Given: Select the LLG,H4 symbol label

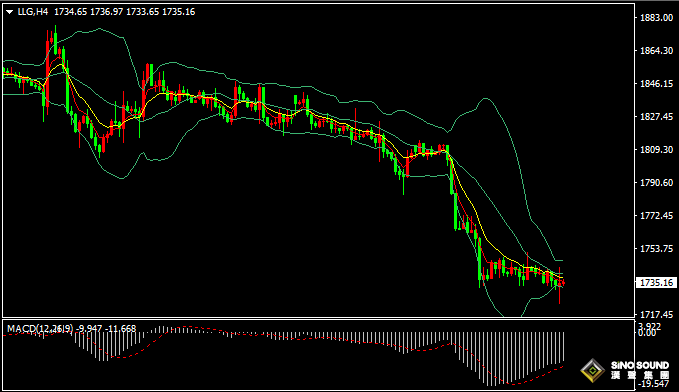Looking at the screenshot, I should click(33, 12).
